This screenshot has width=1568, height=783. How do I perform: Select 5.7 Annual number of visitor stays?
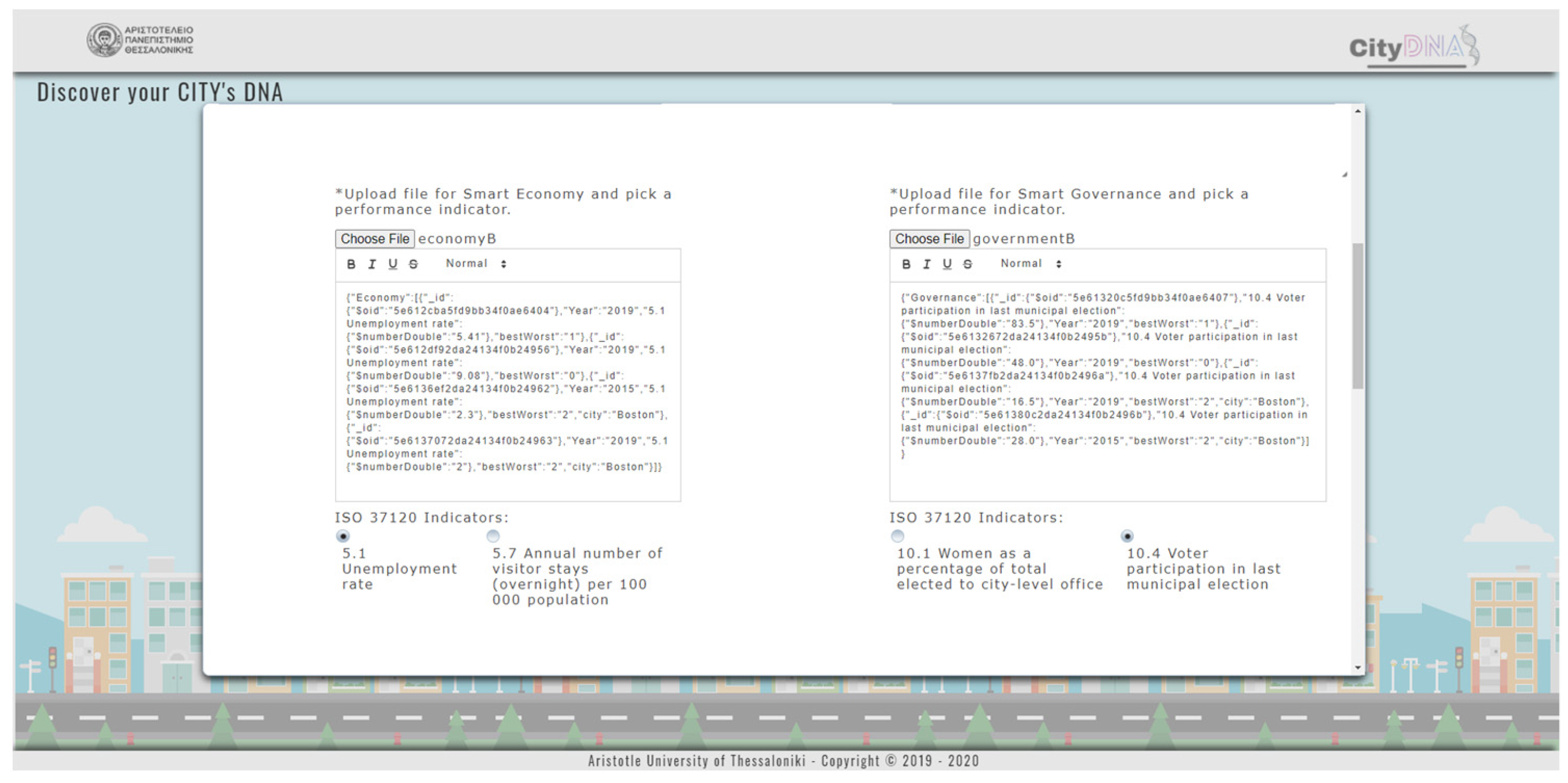[x=493, y=536]
